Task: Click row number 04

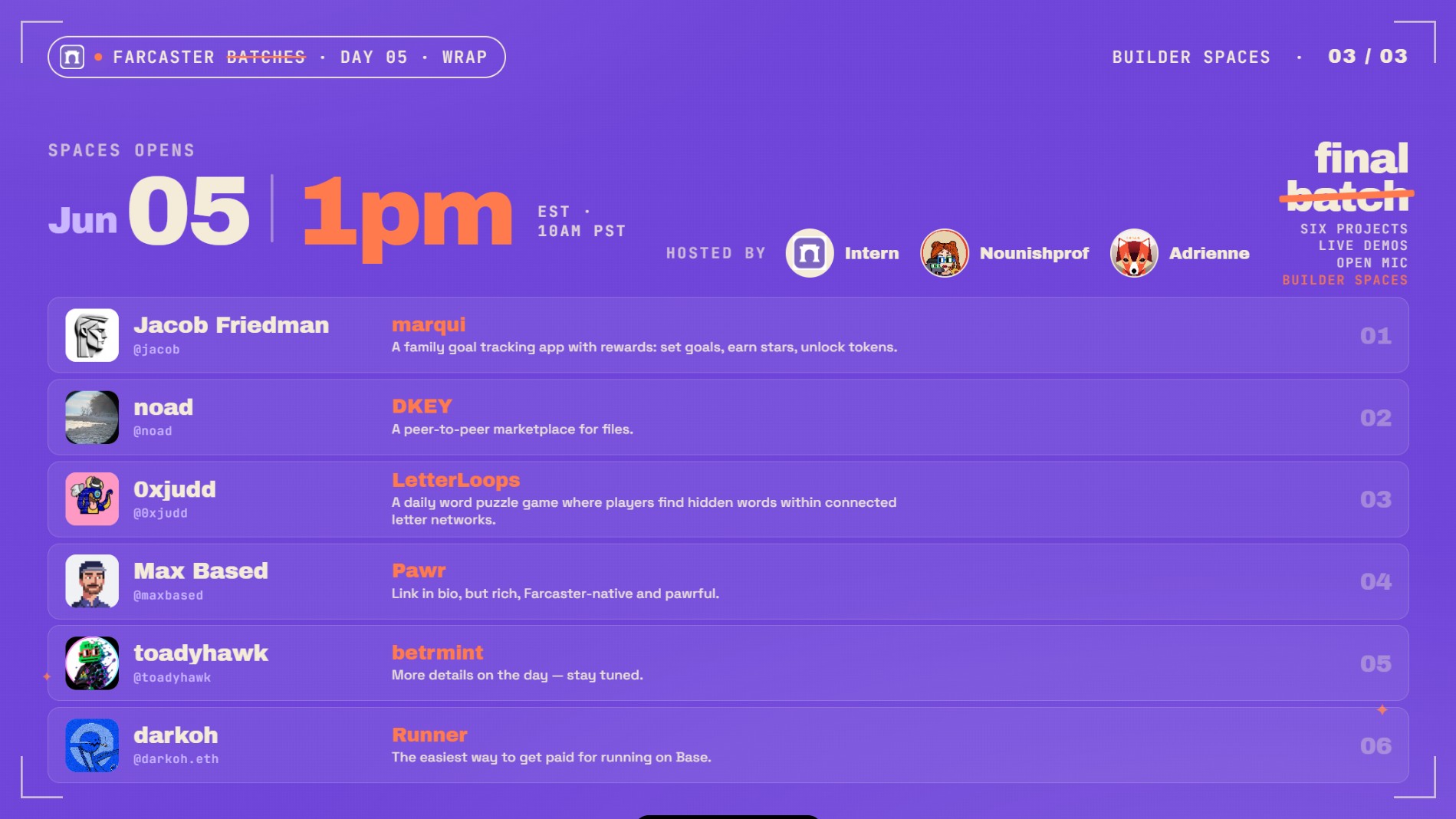Action: pyautogui.click(x=1375, y=581)
